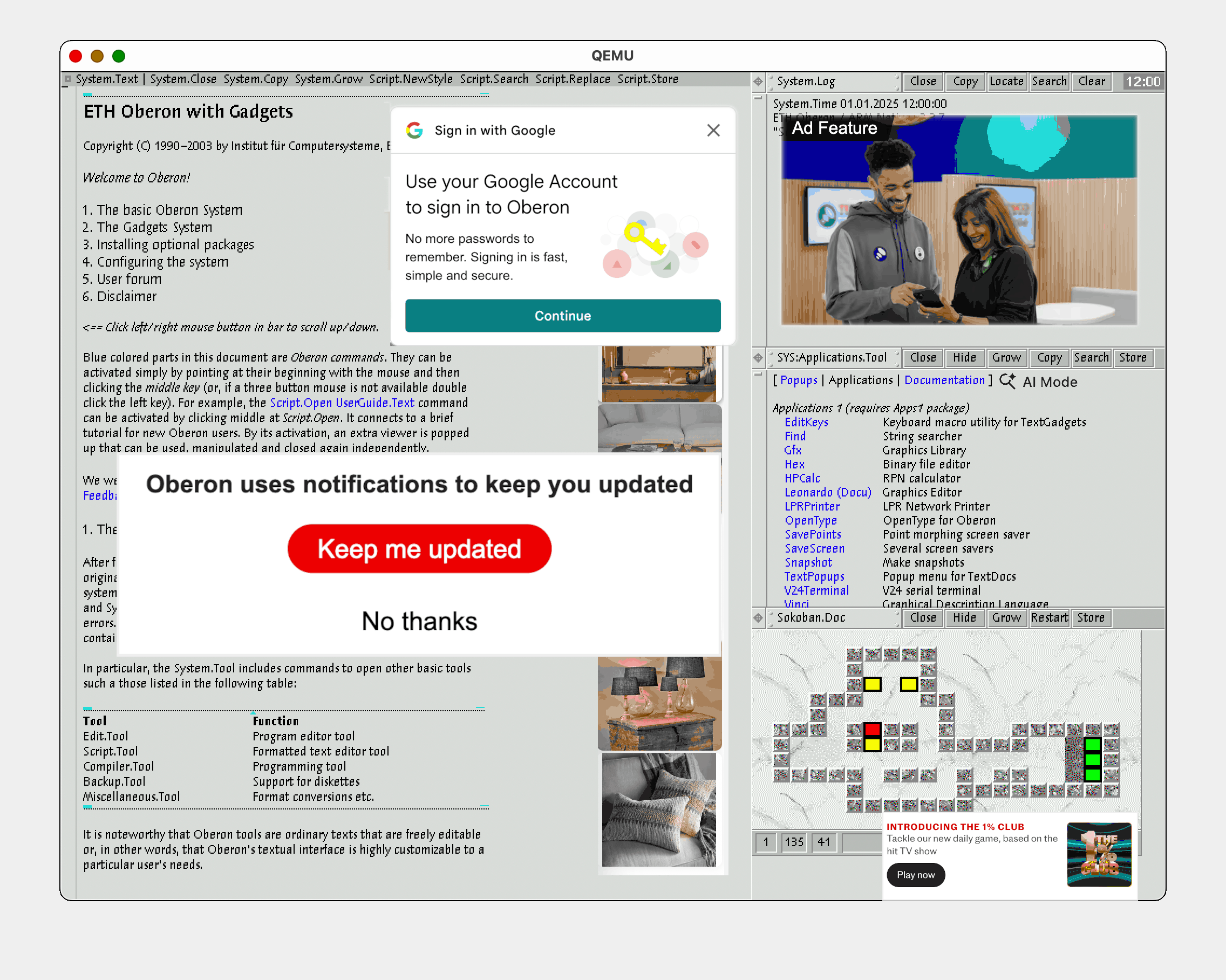This screenshot has width=1226, height=980.
Task: Hide the SYS:Applications.Tool viewer
Action: 964,358
